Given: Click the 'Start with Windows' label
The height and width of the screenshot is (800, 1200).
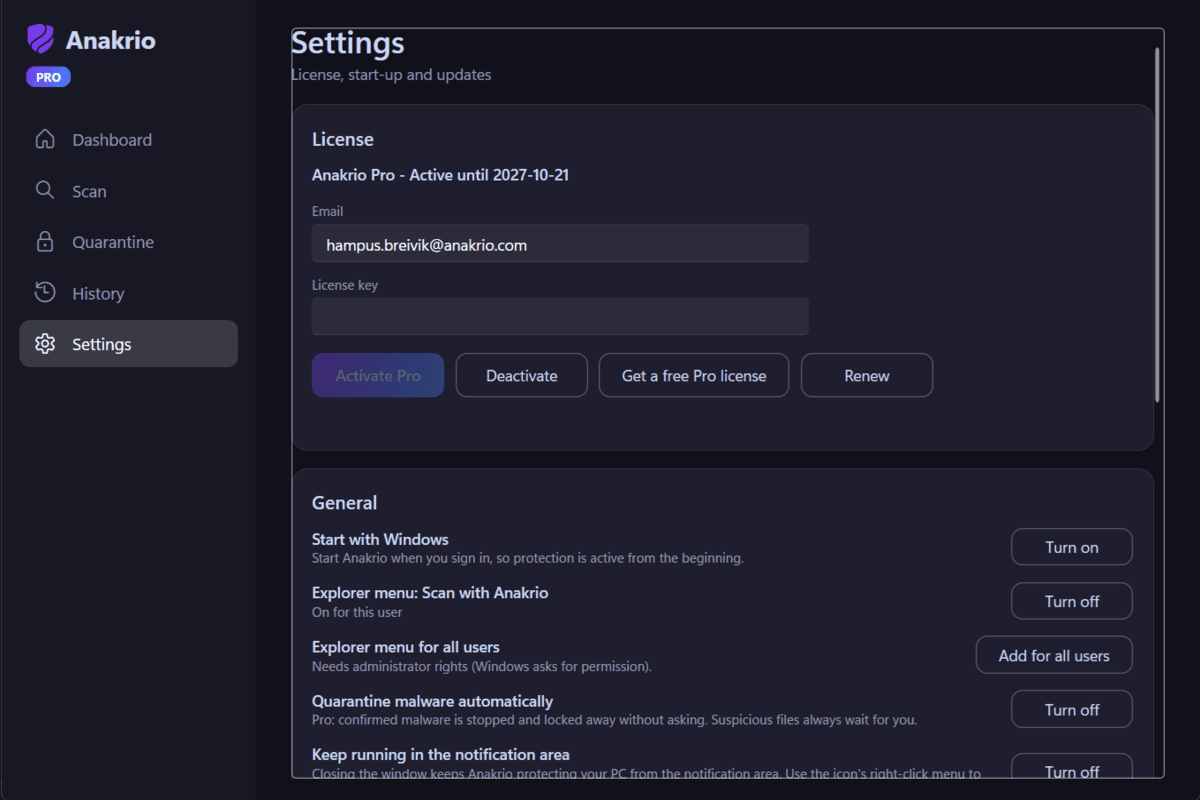Looking at the screenshot, I should point(380,539).
